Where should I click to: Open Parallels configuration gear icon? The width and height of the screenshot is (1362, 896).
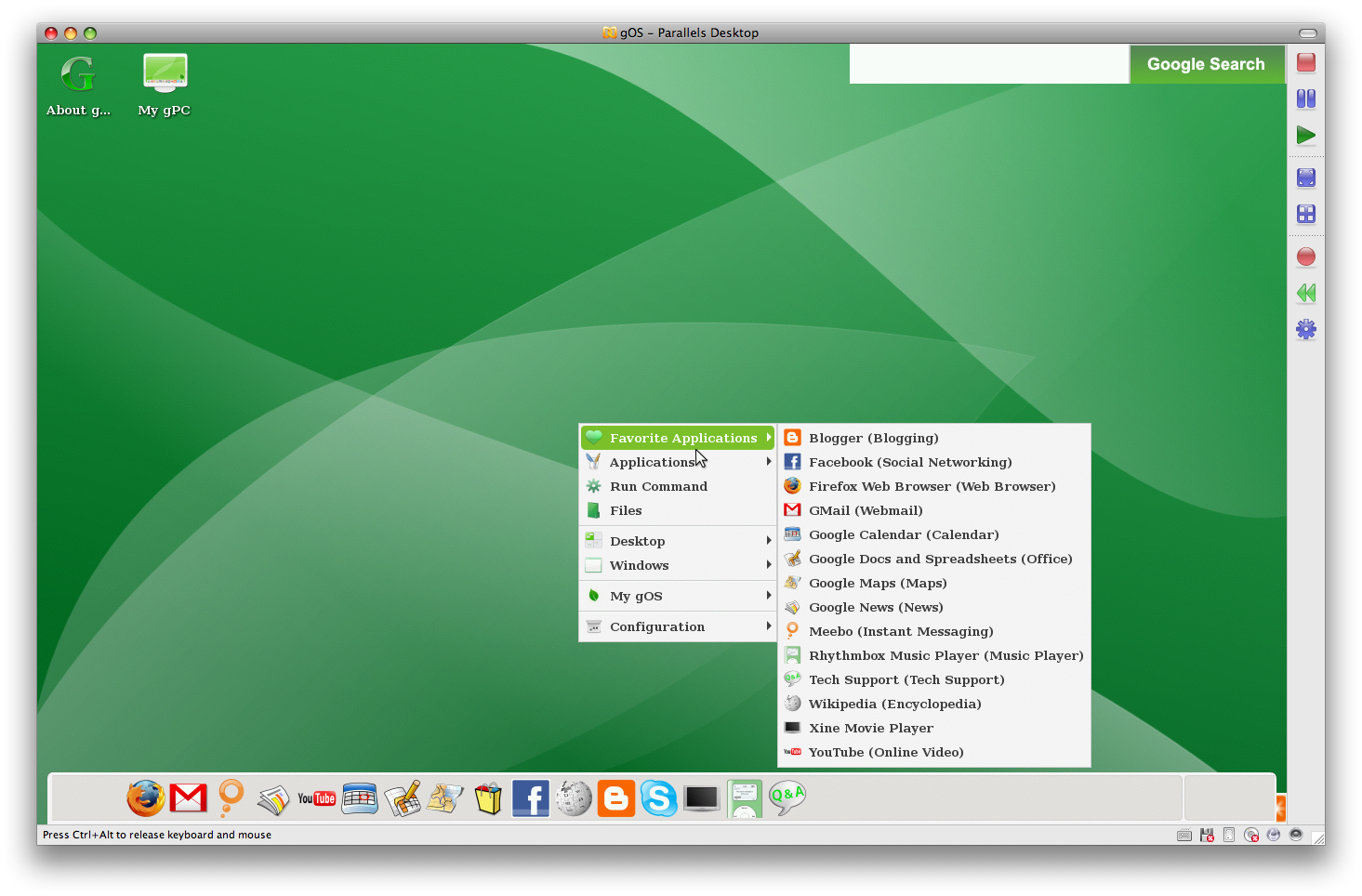pos(1306,329)
